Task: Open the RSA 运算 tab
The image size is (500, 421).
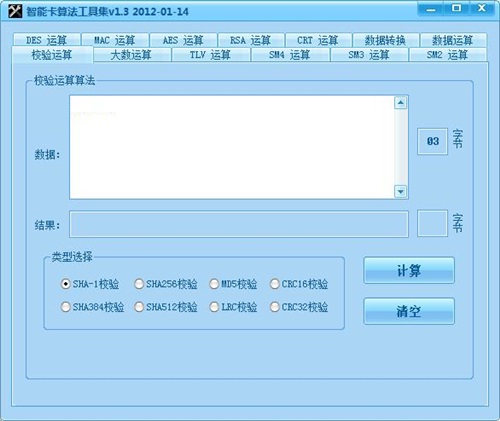Action: point(251,40)
